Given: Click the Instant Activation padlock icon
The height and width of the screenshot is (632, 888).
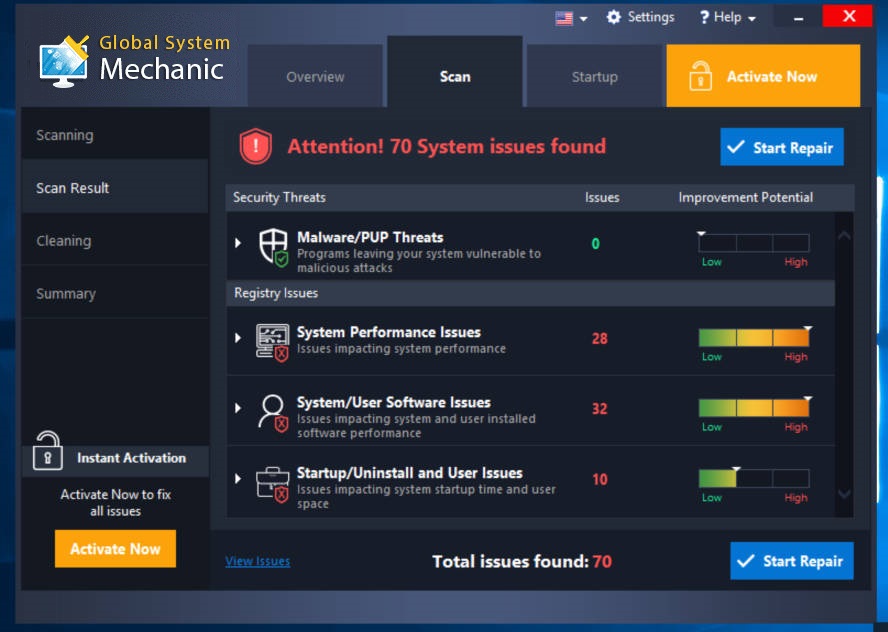Looking at the screenshot, I should click(48, 451).
